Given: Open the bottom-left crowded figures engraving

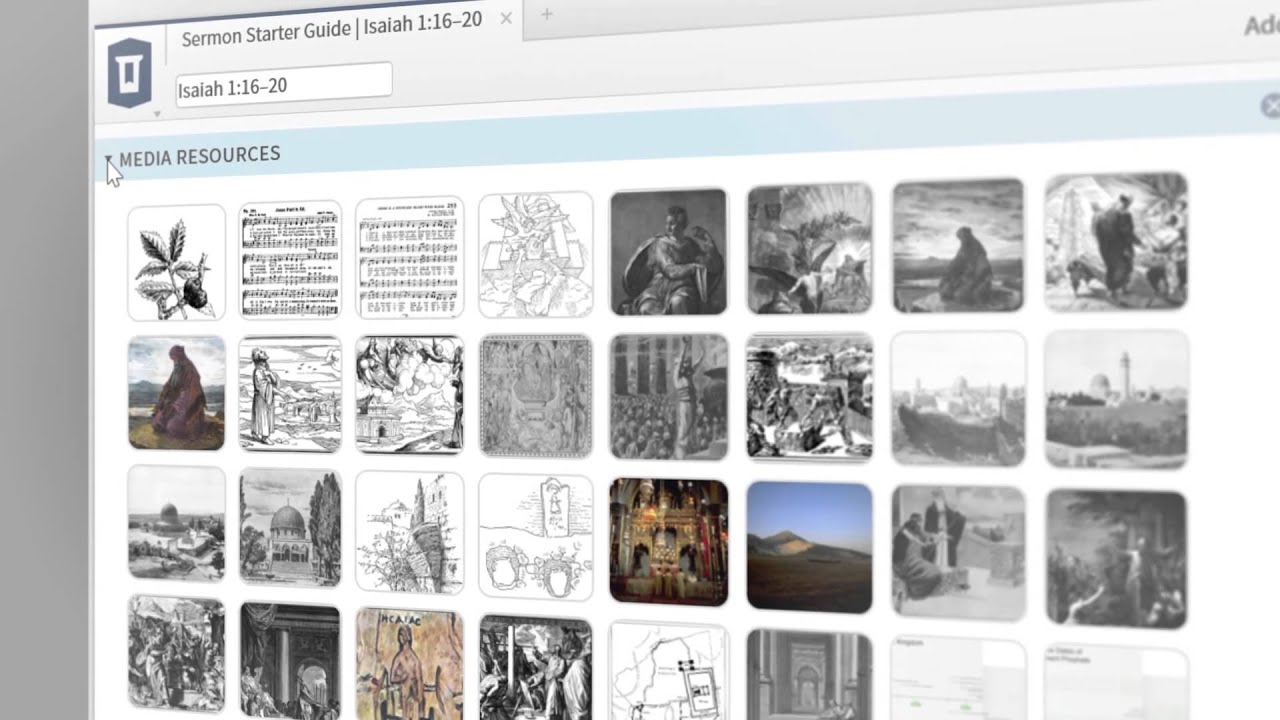Looking at the screenshot, I should click(176, 652).
